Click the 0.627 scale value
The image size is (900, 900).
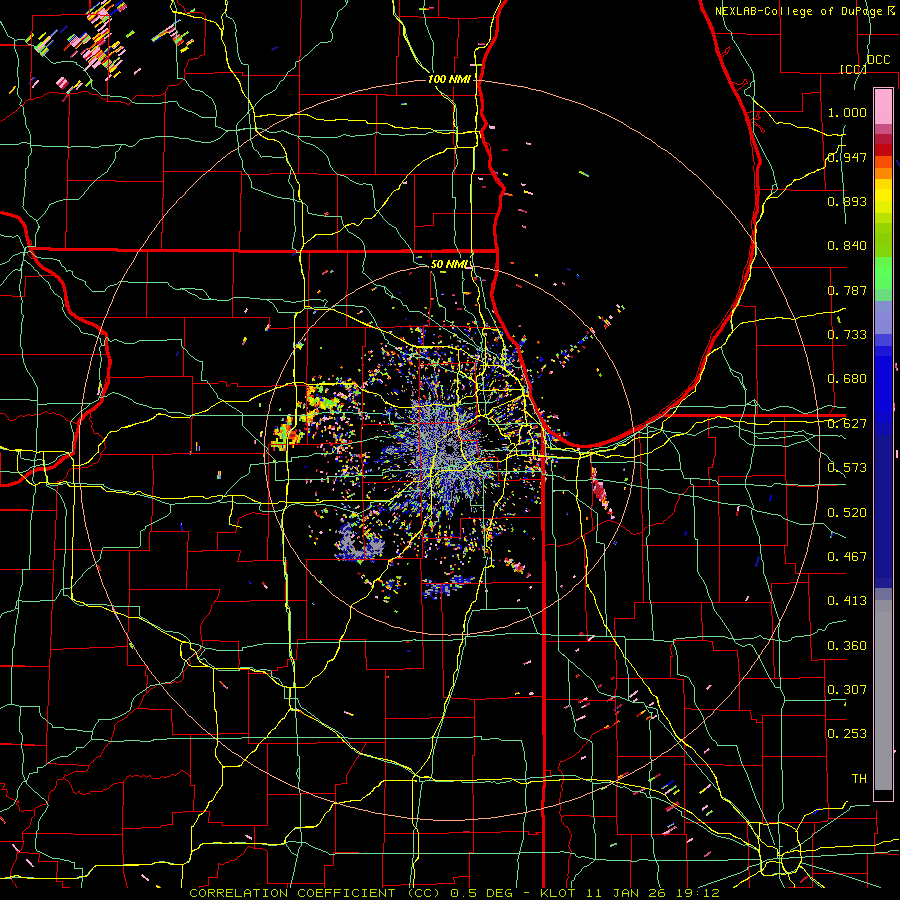(x=847, y=424)
